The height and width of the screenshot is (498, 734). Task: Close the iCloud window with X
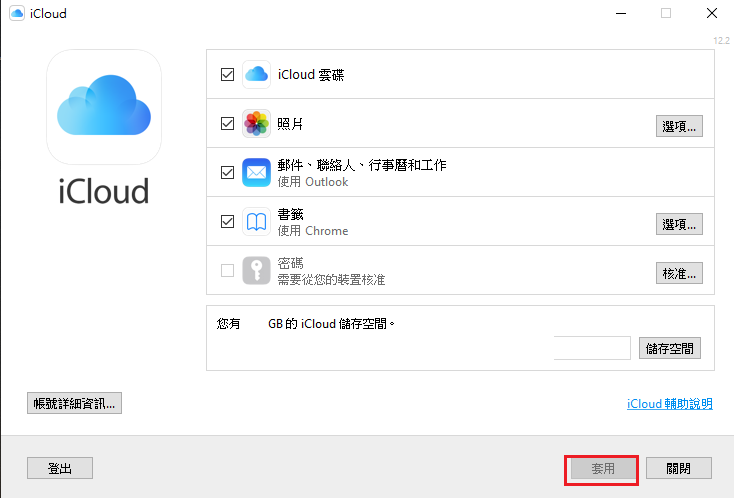pos(712,14)
